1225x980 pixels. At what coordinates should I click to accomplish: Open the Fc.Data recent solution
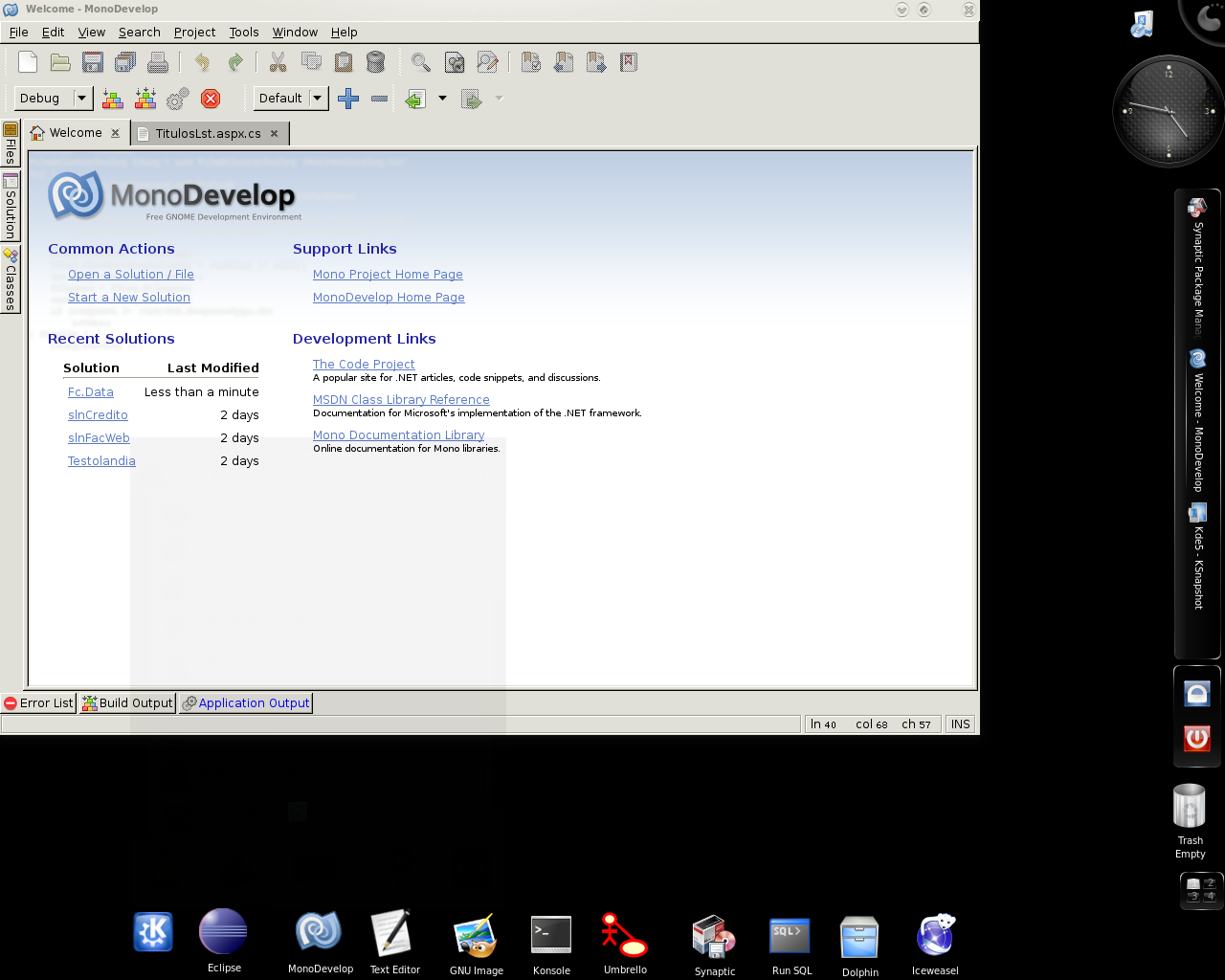pos(90,392)
